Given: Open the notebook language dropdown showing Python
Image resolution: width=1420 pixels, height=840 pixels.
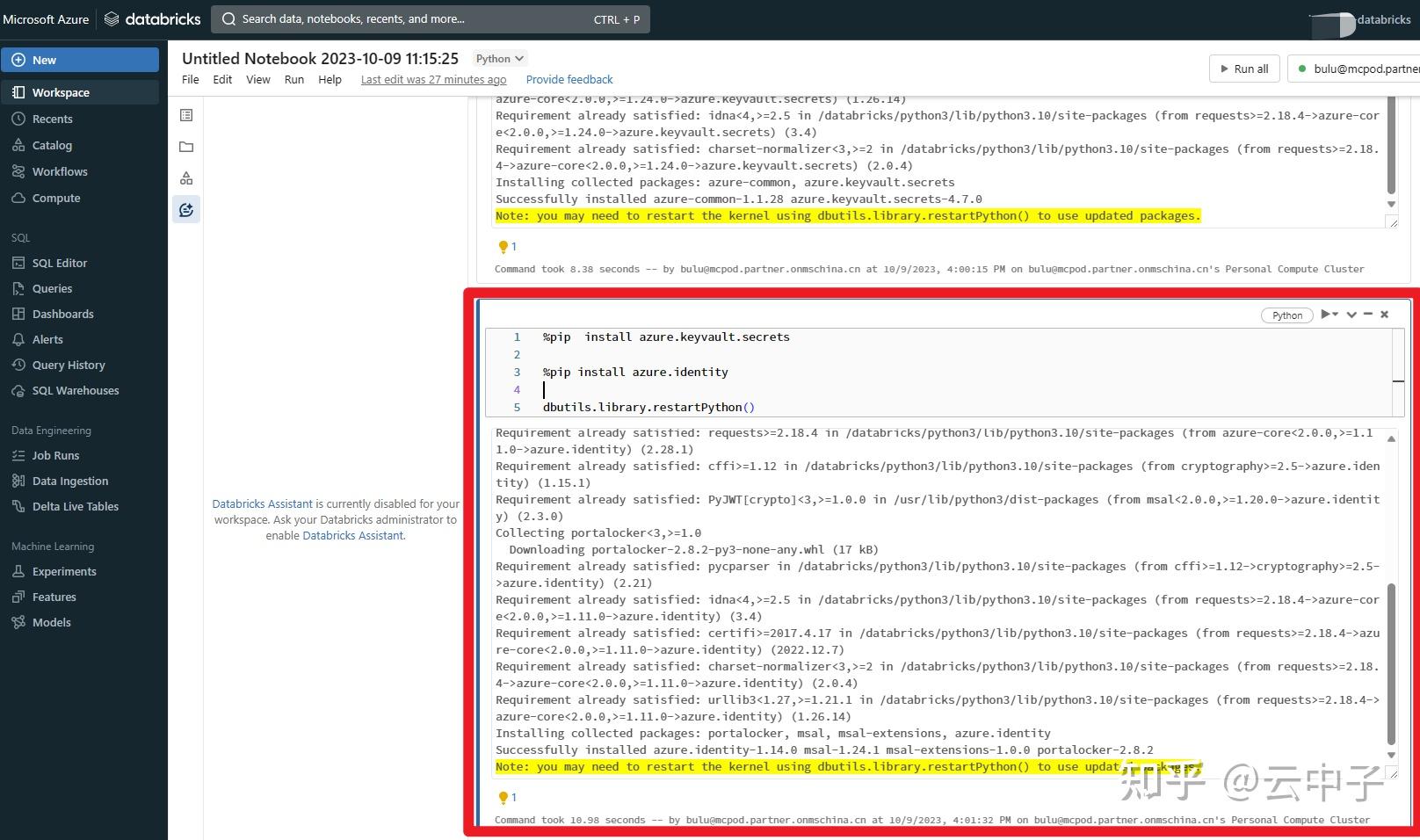Looking at the screenshot, I should pos(498,58).
